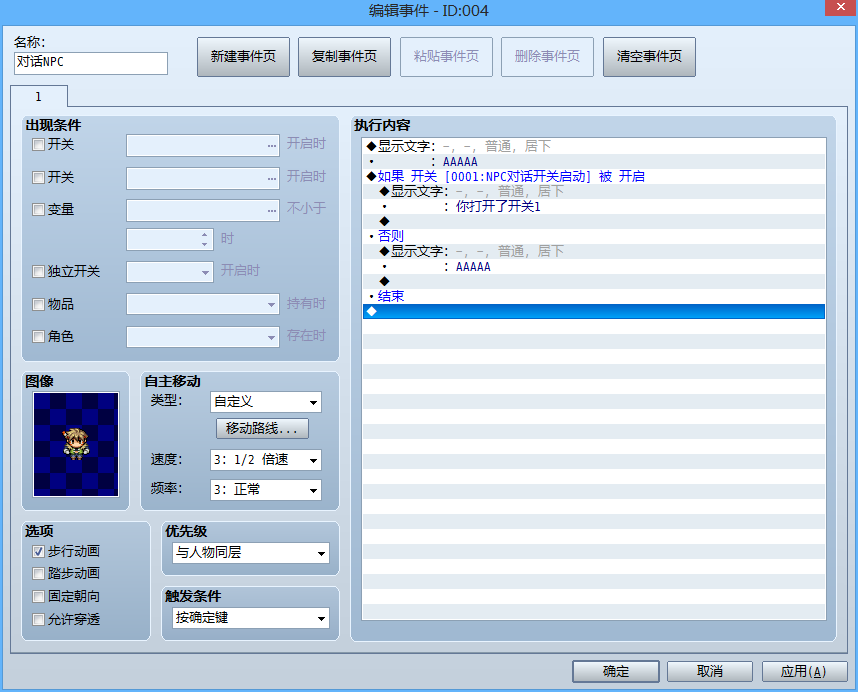Click the 变量 selector ellipsis field

[x=203, y=211]
